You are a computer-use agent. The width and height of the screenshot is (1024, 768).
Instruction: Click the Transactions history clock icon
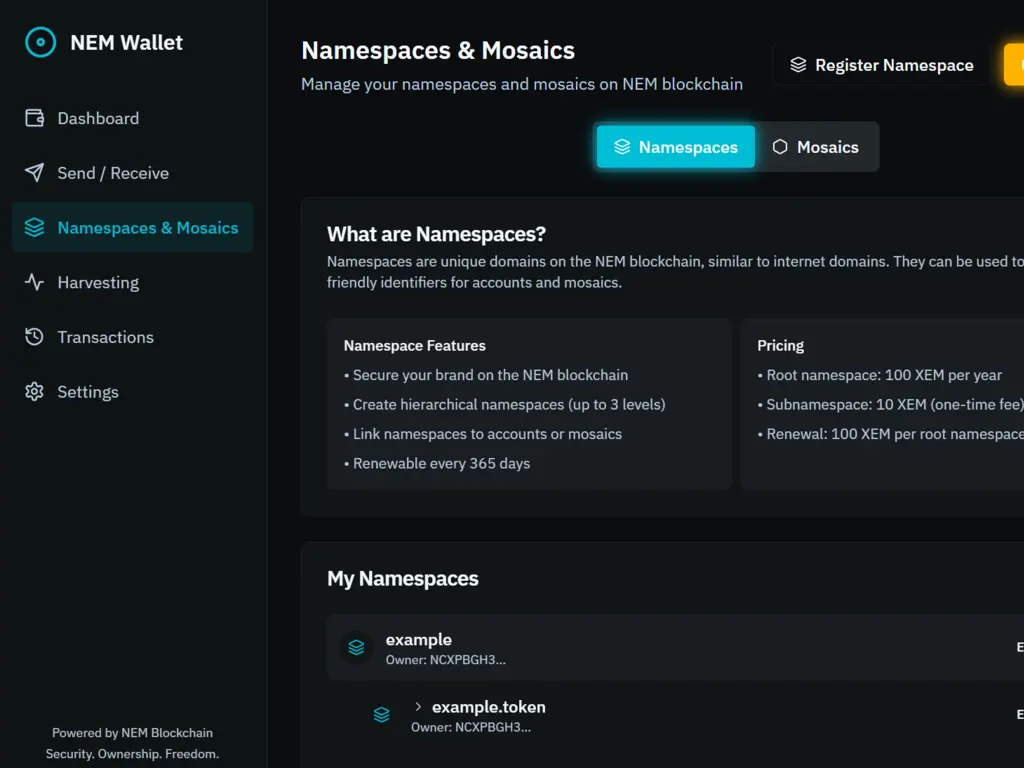coord(35,337)
